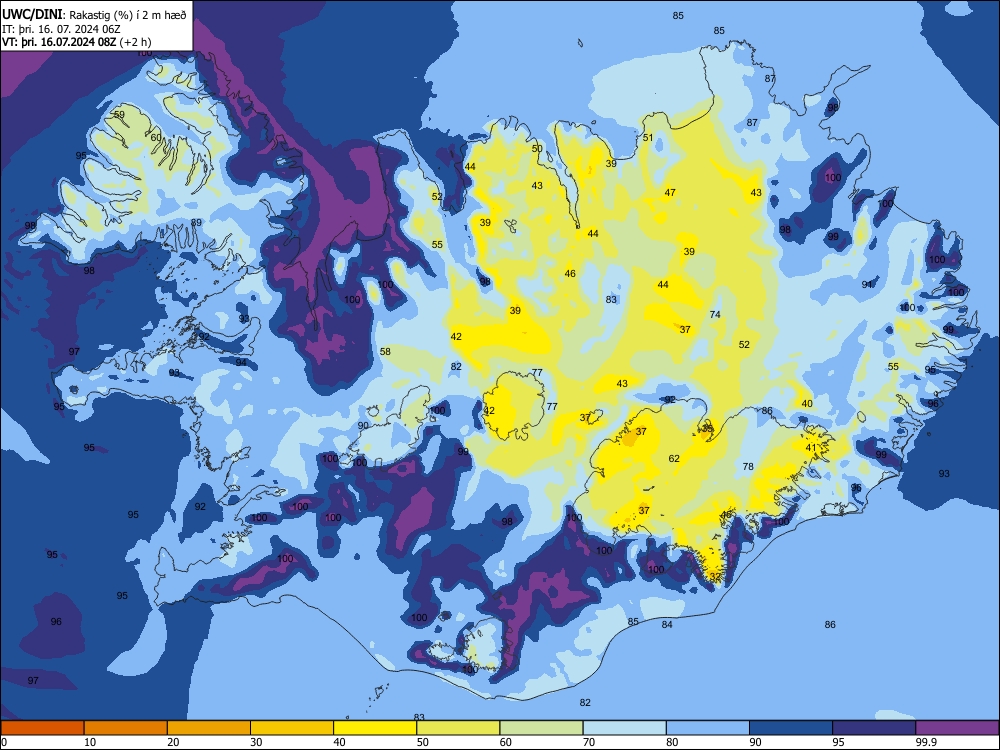Screen dimensions: 1000x750
Task: Click the '20' tick label on the legend scale
Action: point(173,742)
